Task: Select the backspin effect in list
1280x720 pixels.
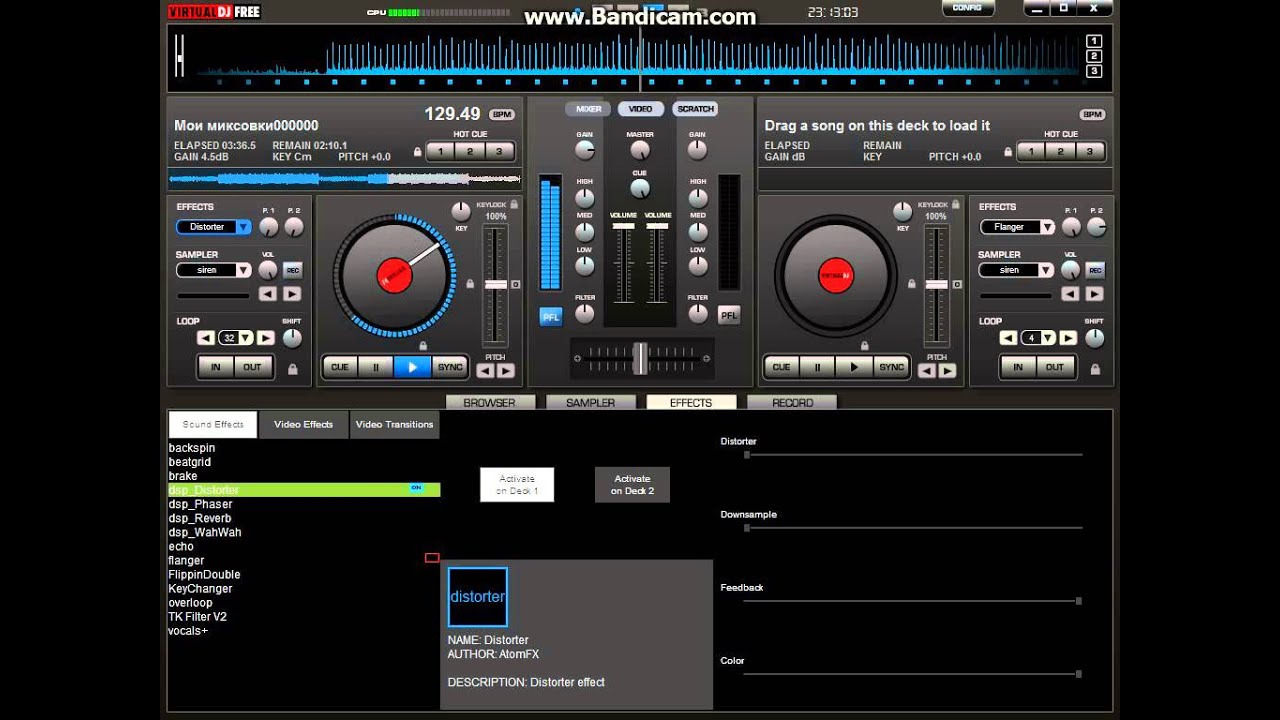Action: tap(192, 448)
